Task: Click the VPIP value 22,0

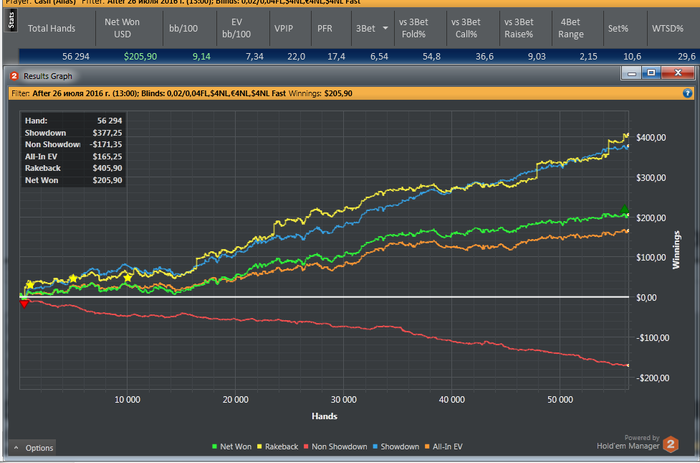Action: pyautogui.click(x=296, y=57)
